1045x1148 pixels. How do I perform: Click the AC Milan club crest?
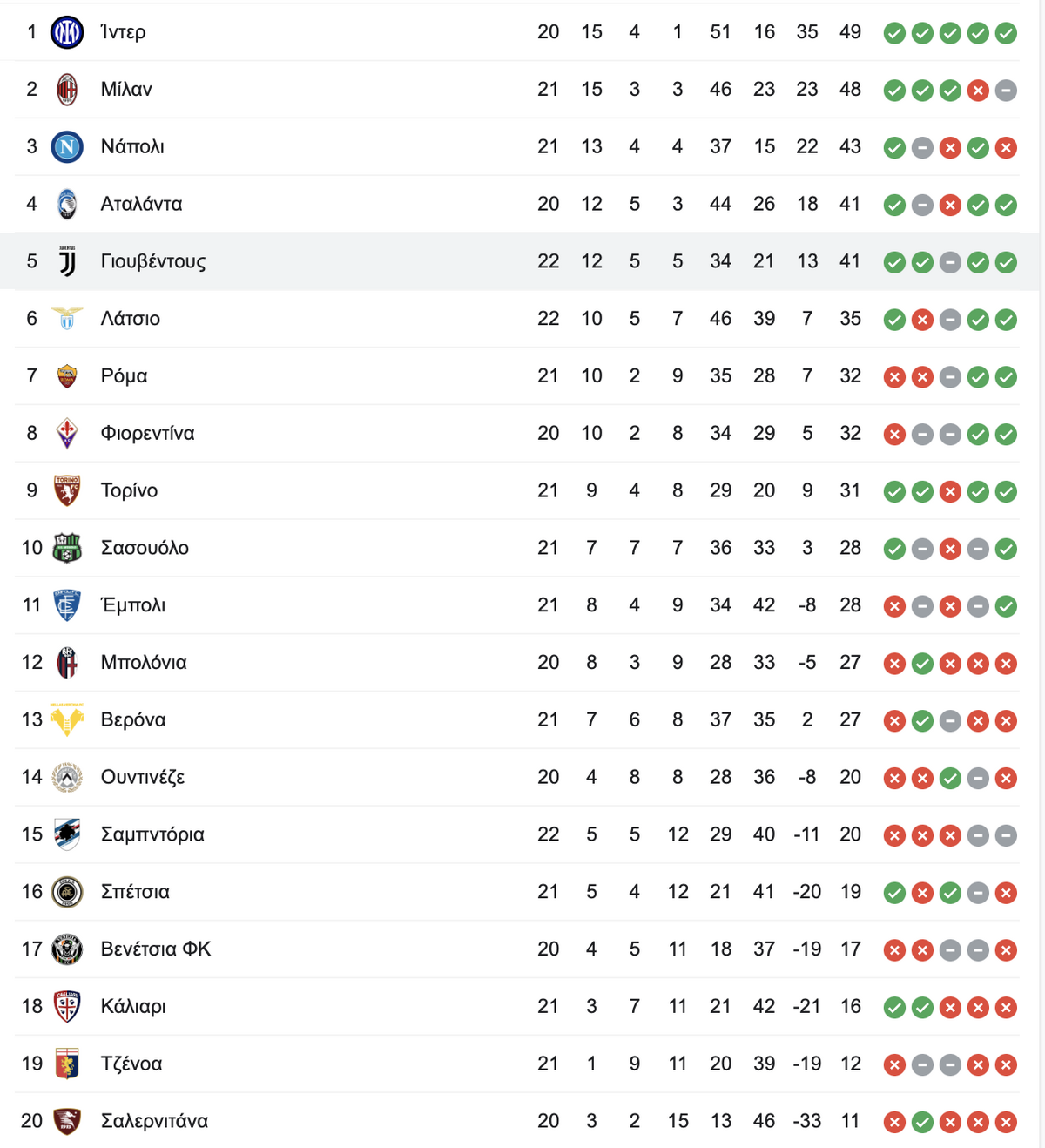click(x=67, y=90)
